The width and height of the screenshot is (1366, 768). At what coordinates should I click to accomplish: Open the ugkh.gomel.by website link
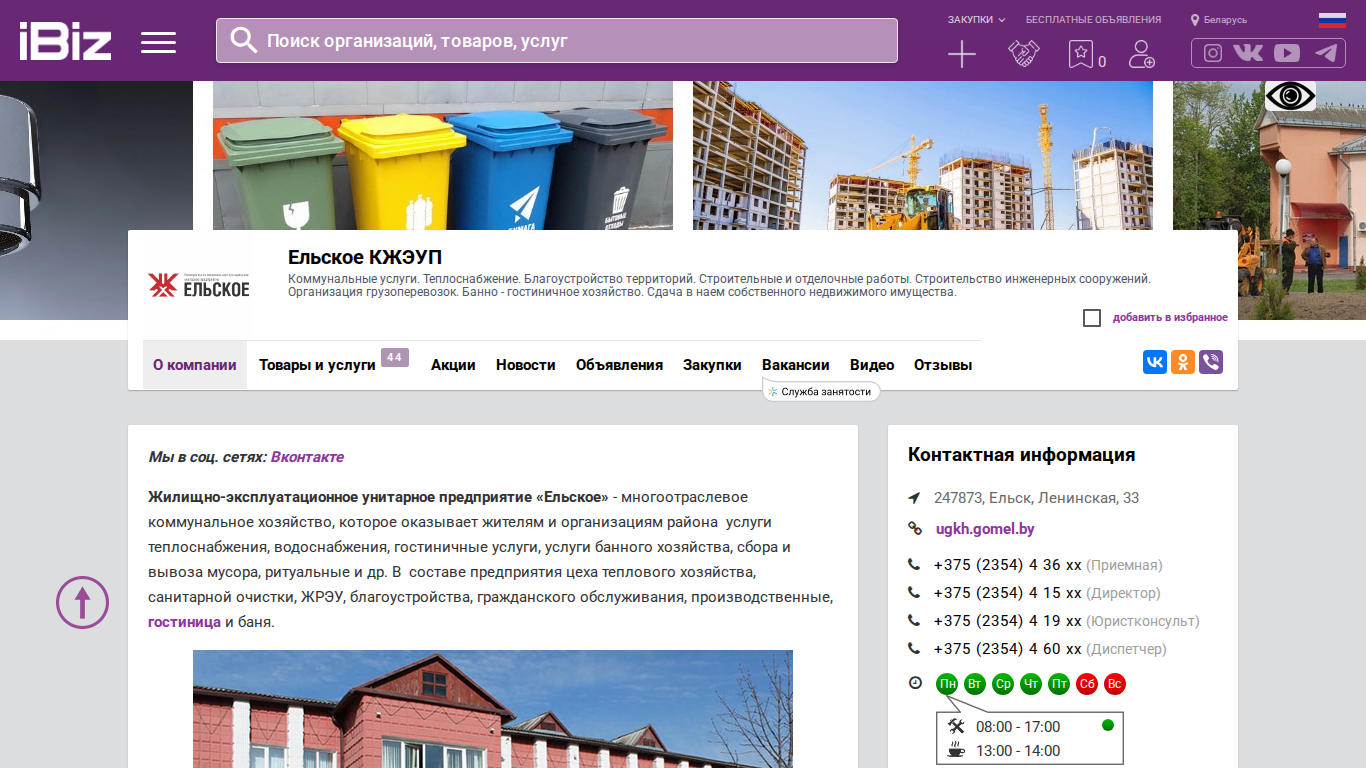pyautogui.click(x=985, y=529)
